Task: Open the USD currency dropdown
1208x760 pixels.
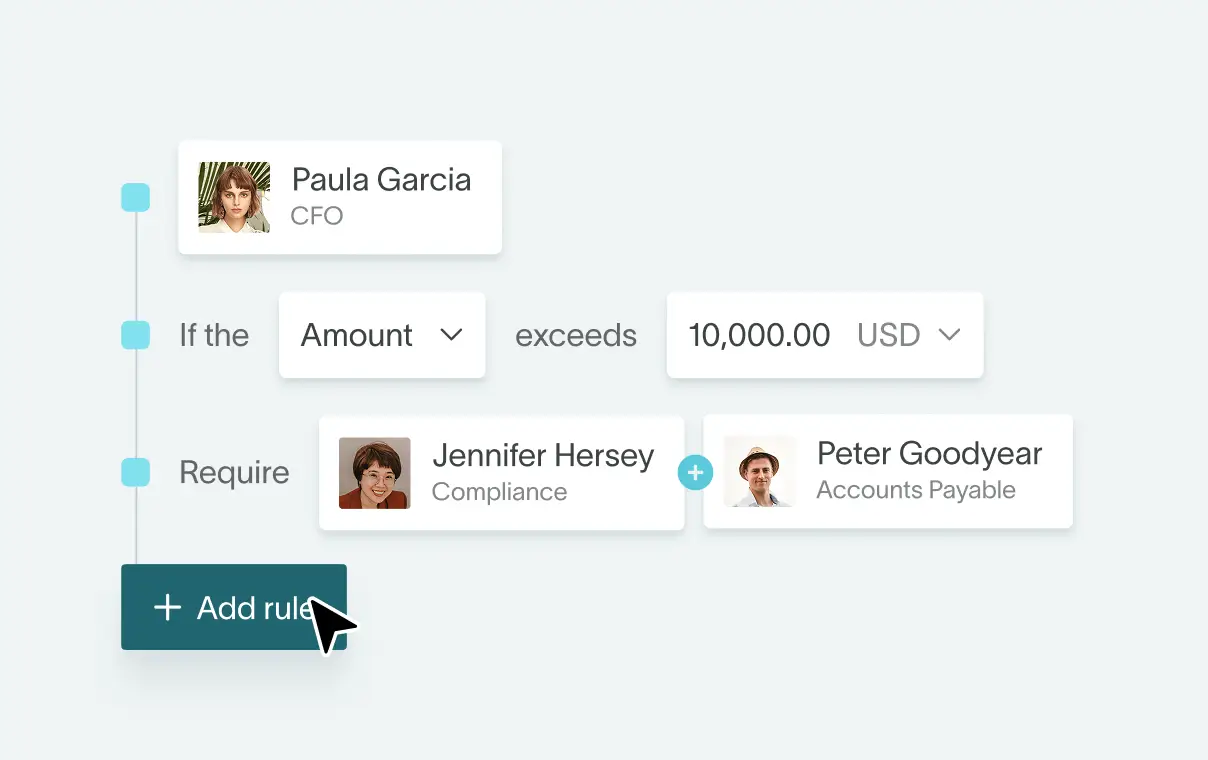Action: pos(912,335)
